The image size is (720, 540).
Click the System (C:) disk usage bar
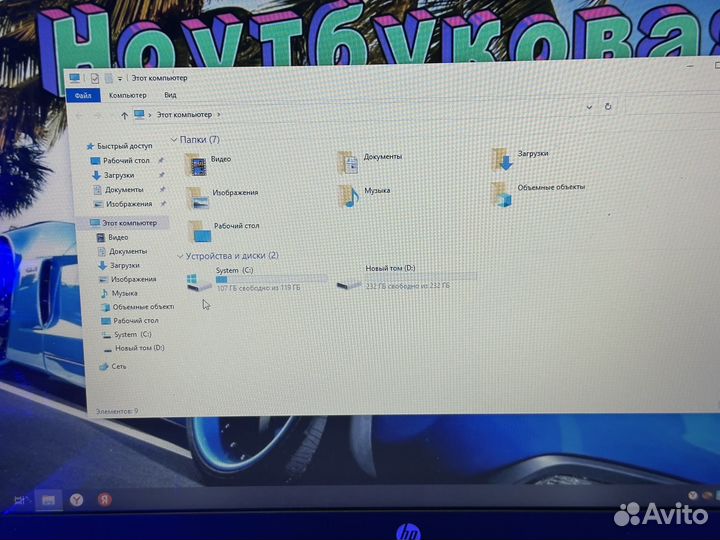click(x=271, y=279)
